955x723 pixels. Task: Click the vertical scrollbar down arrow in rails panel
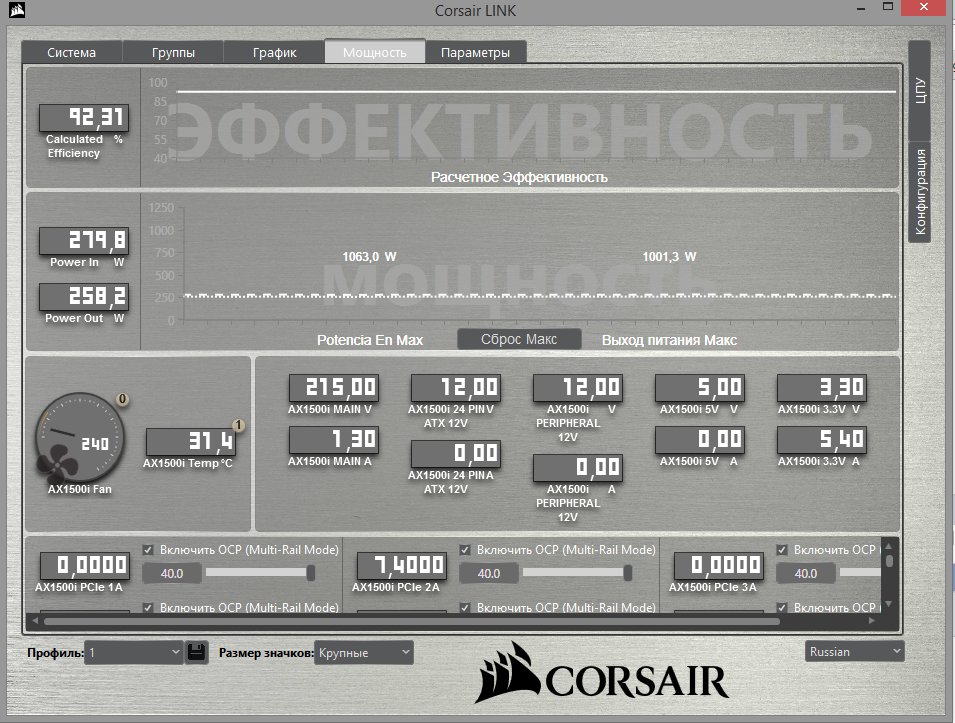[x=889, y=604]
